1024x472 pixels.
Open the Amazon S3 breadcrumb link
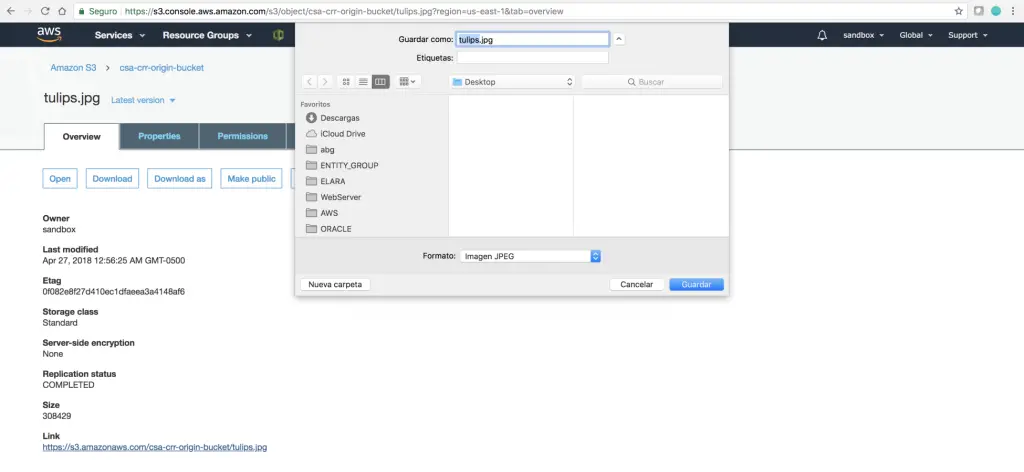coord(73,68)
